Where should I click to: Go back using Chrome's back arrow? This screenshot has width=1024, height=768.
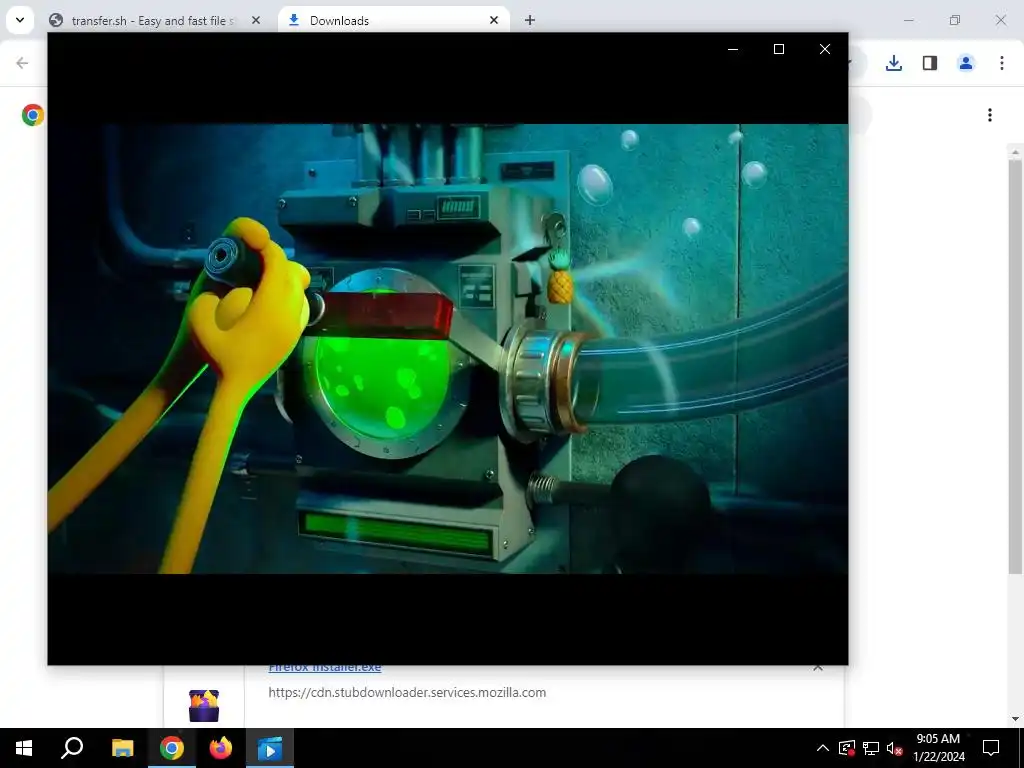click(x=22, y=63)
